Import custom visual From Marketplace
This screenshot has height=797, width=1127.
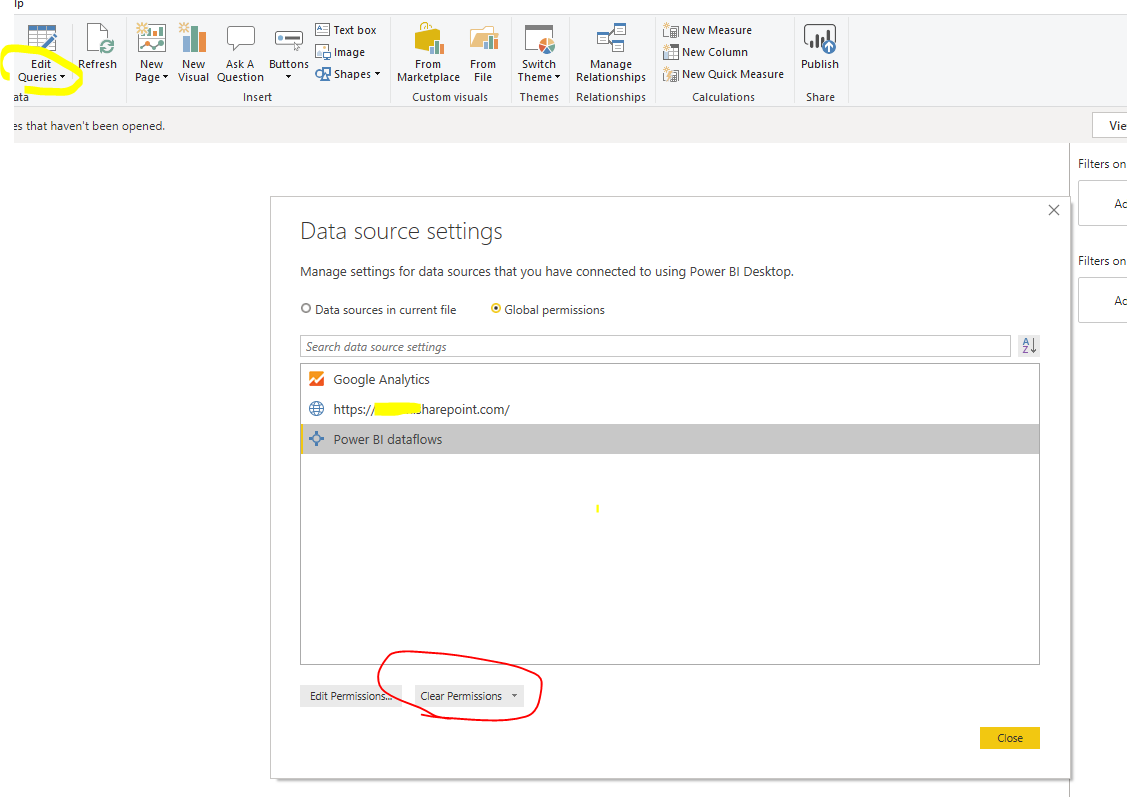point(428,52)
